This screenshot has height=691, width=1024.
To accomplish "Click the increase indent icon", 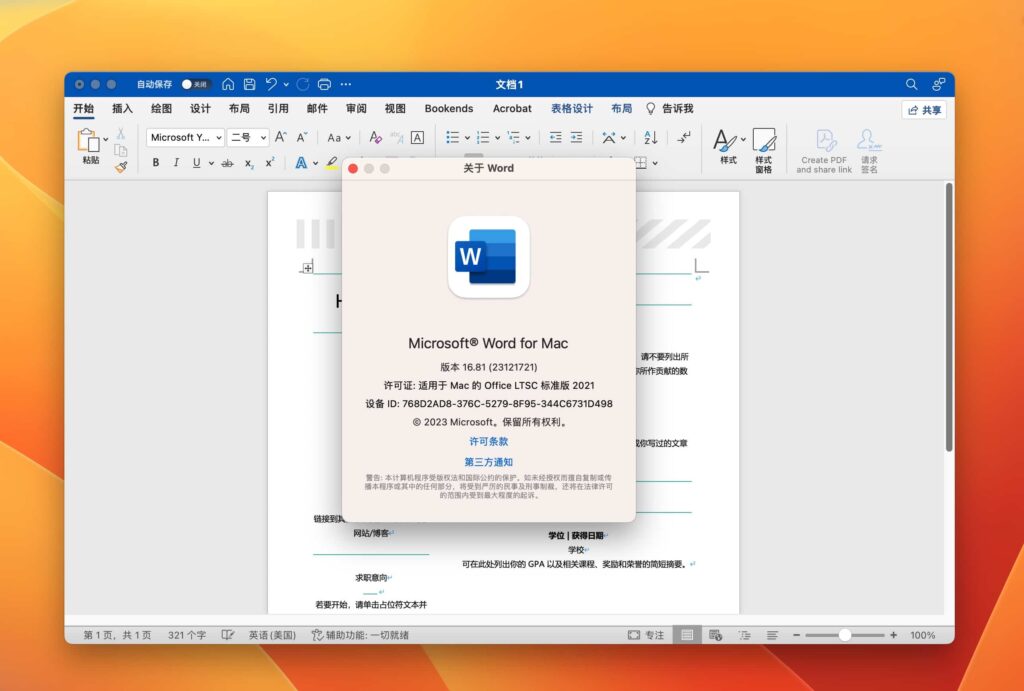I will coord(576,137).
